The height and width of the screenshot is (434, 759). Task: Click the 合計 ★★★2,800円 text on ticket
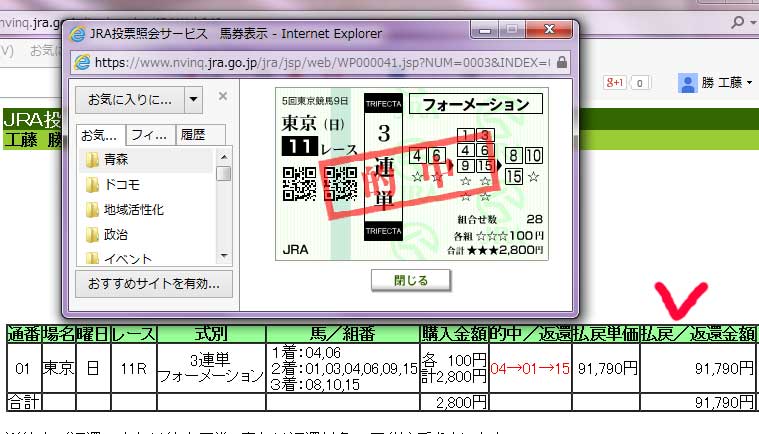[x=495, y=250]
